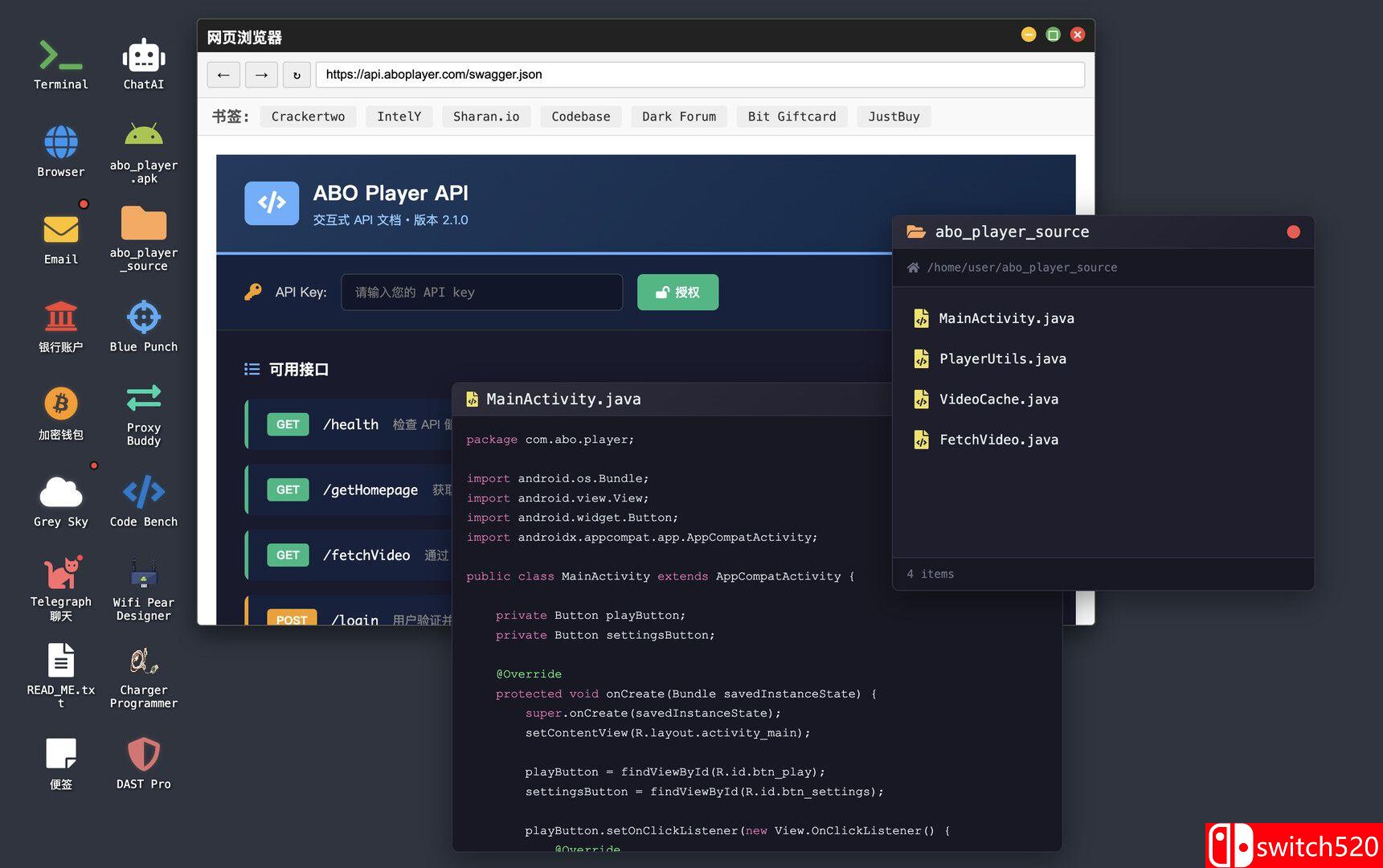The image size is (1383, 868).
Task: Reload the page with the refresh button
Action: pyautogui.click(x=297, y=75)
